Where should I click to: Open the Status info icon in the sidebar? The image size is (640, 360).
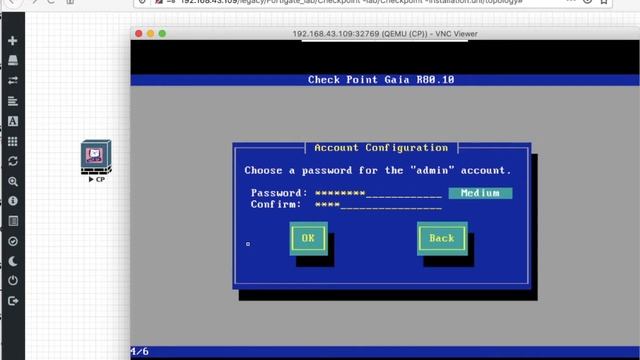click(13, 201)
